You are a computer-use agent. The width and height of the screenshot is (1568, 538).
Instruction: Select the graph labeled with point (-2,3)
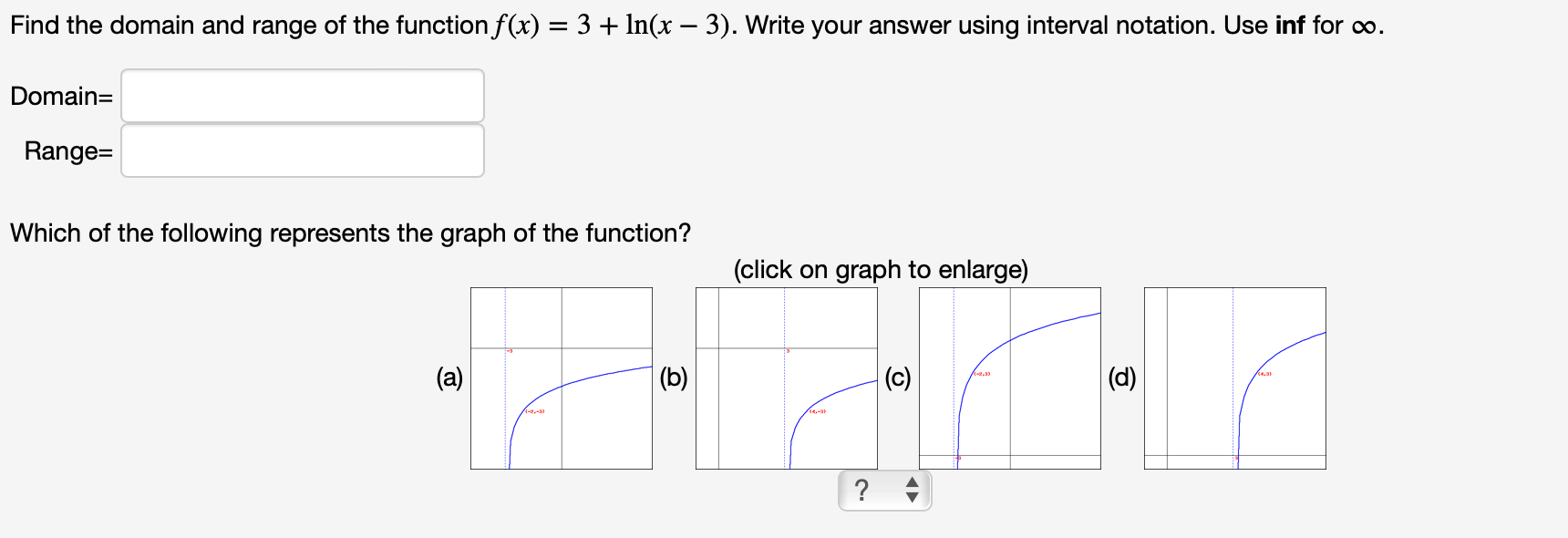(1010, 378)
